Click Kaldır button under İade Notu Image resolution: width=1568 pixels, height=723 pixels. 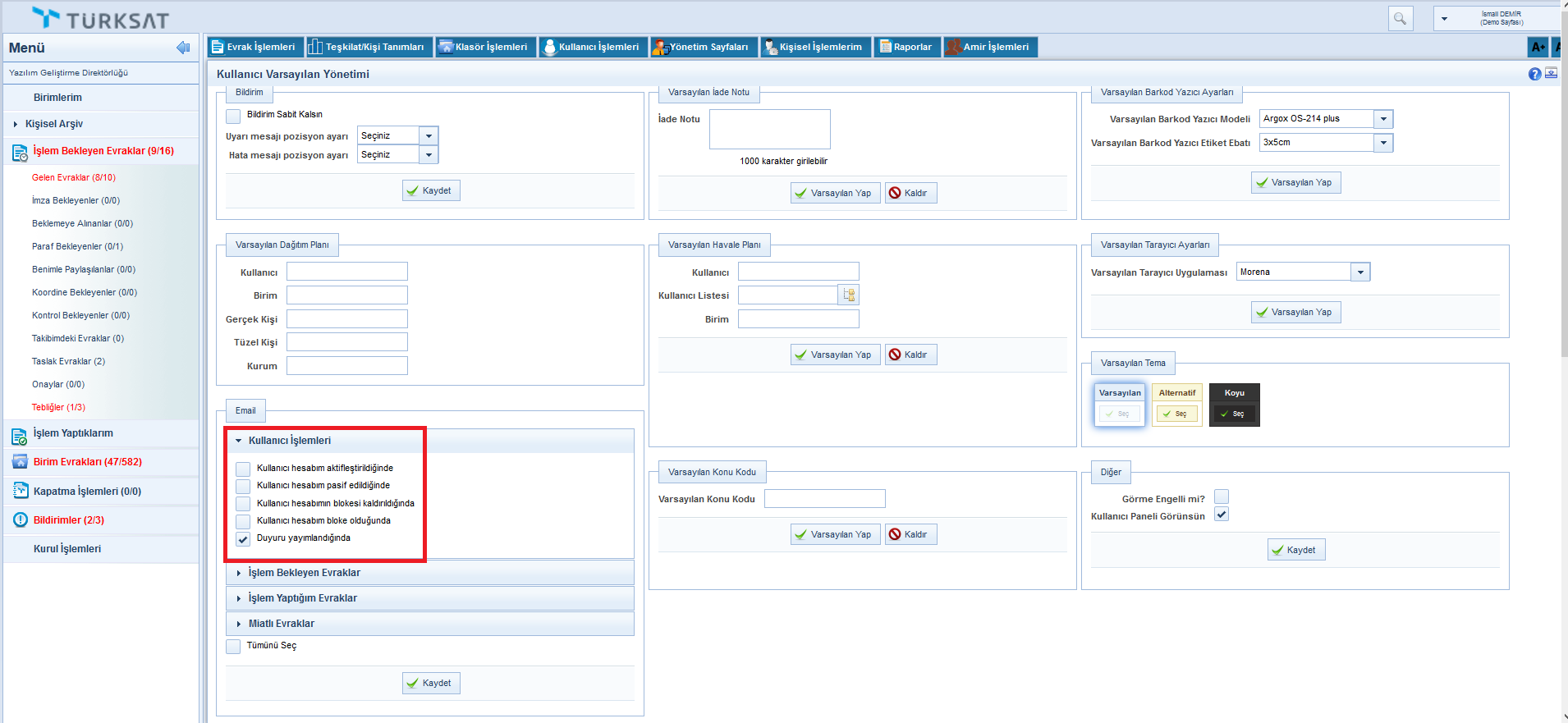pos(910,193)
